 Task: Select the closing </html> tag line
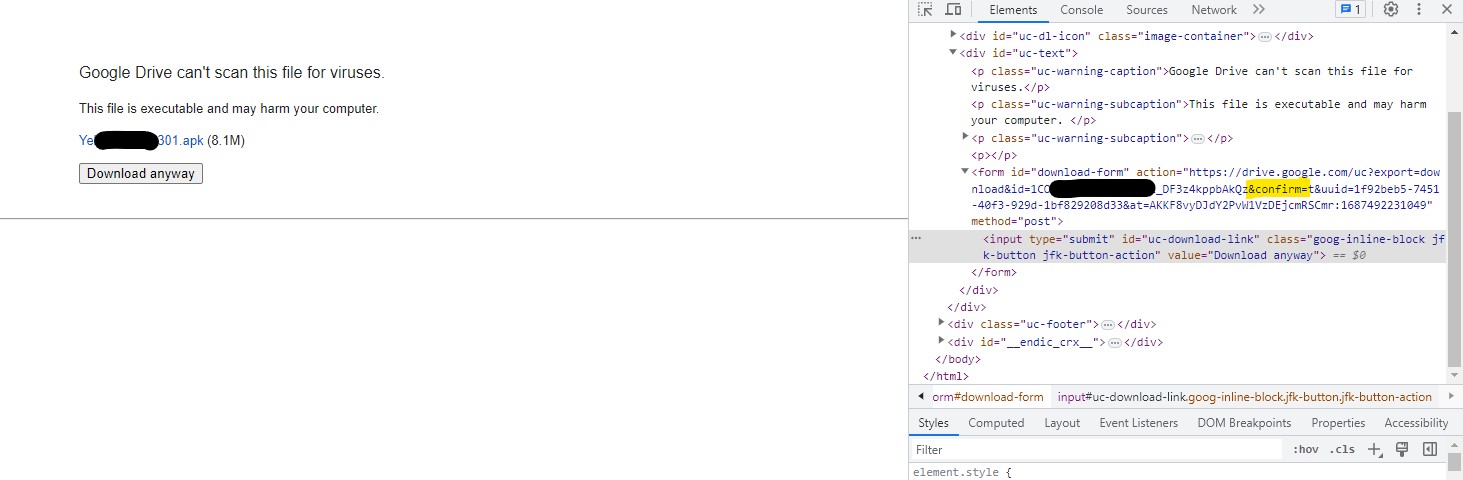946,376
